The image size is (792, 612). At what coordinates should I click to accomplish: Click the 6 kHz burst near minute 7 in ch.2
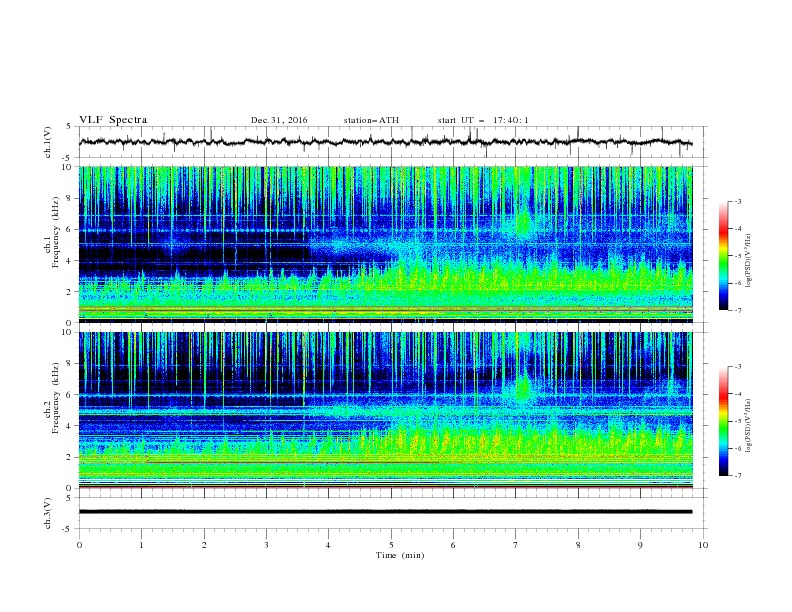[x=522, y=387]
